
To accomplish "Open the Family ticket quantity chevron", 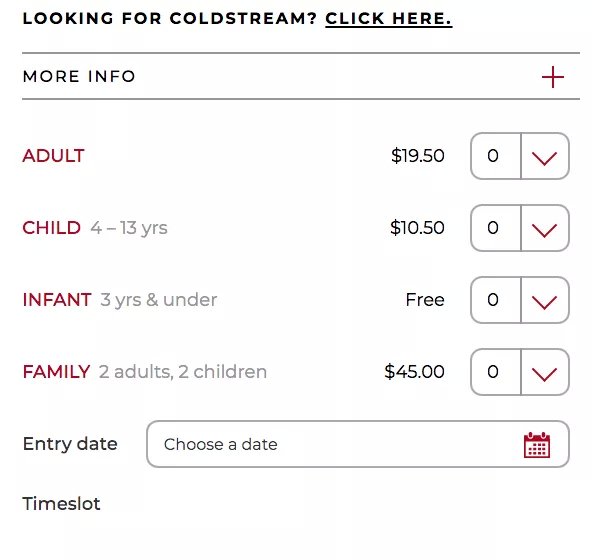I will coord(544,372).
